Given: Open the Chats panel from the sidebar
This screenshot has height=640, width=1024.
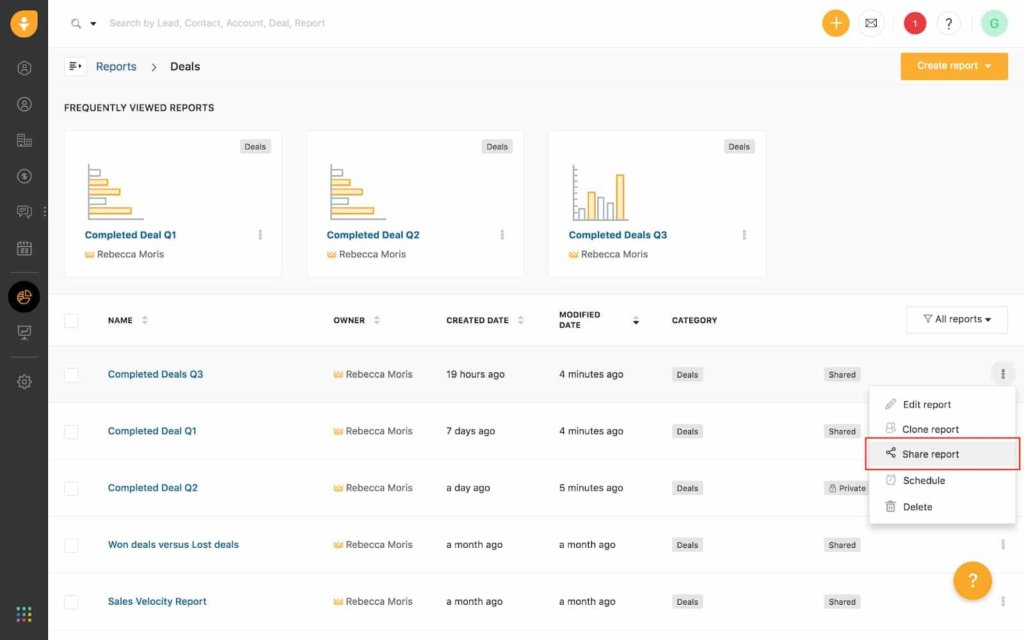Looking at the screenshot, I should pos(24,211).
